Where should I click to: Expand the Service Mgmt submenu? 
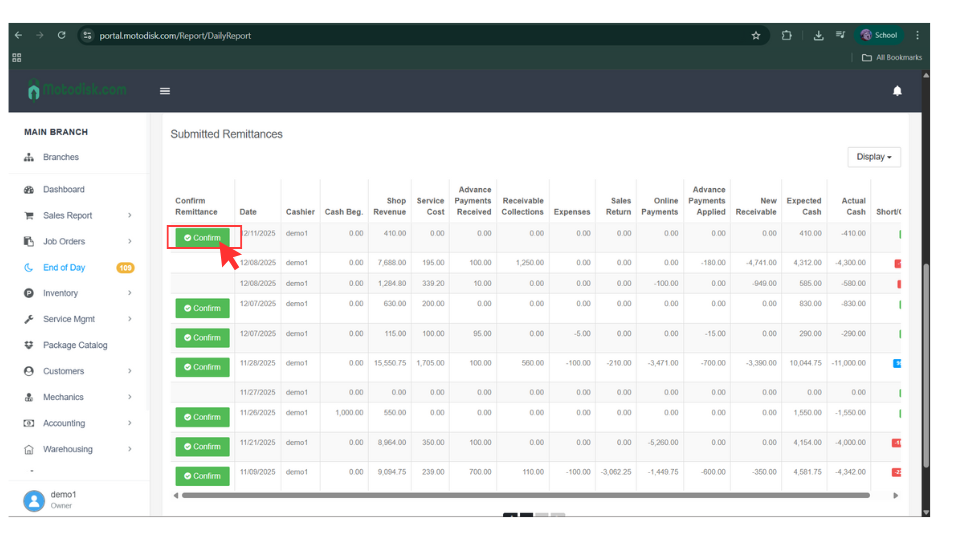[x=129, y=319]
